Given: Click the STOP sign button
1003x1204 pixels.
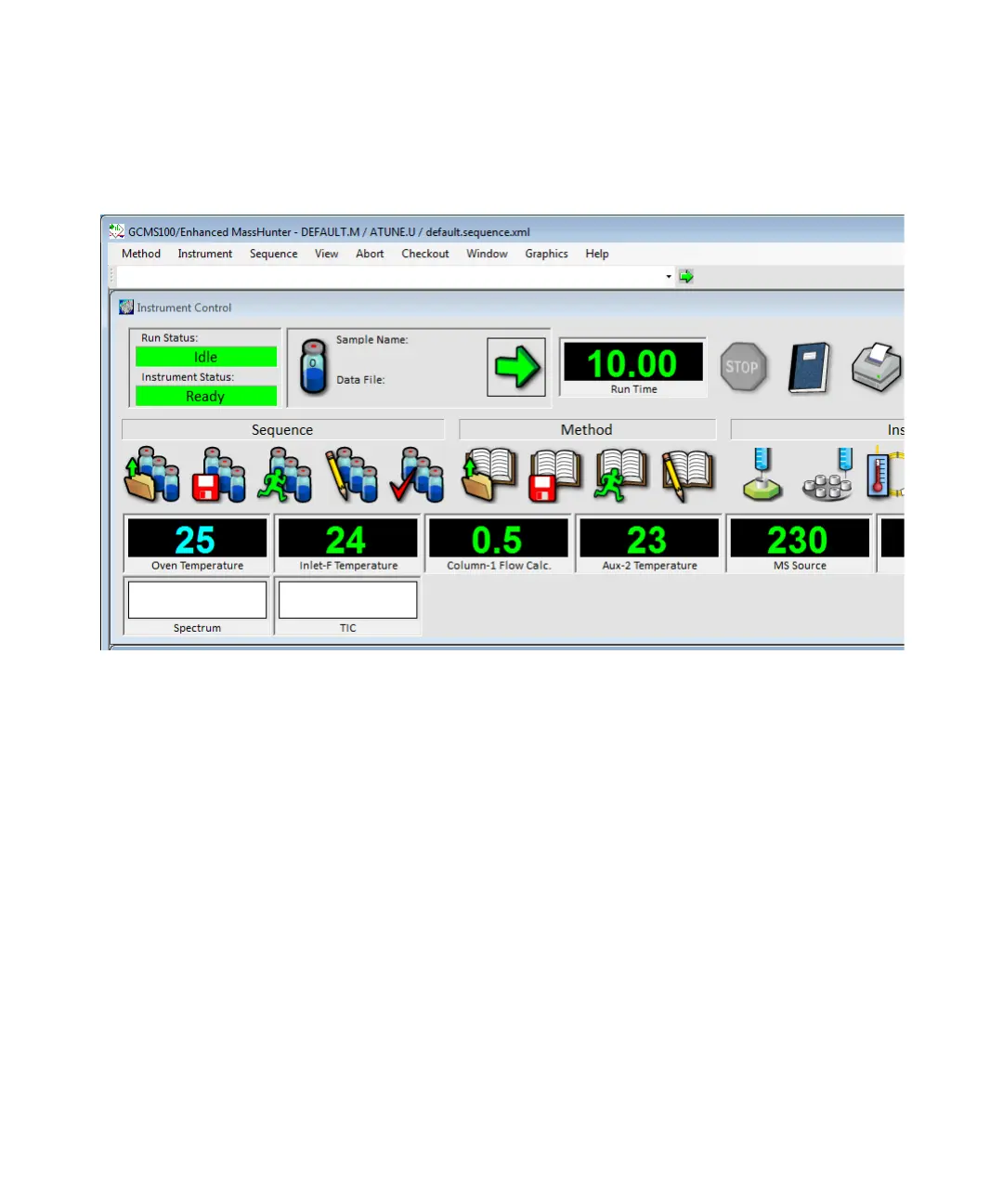Looking at the screenshot, I should tap(743, 367).
